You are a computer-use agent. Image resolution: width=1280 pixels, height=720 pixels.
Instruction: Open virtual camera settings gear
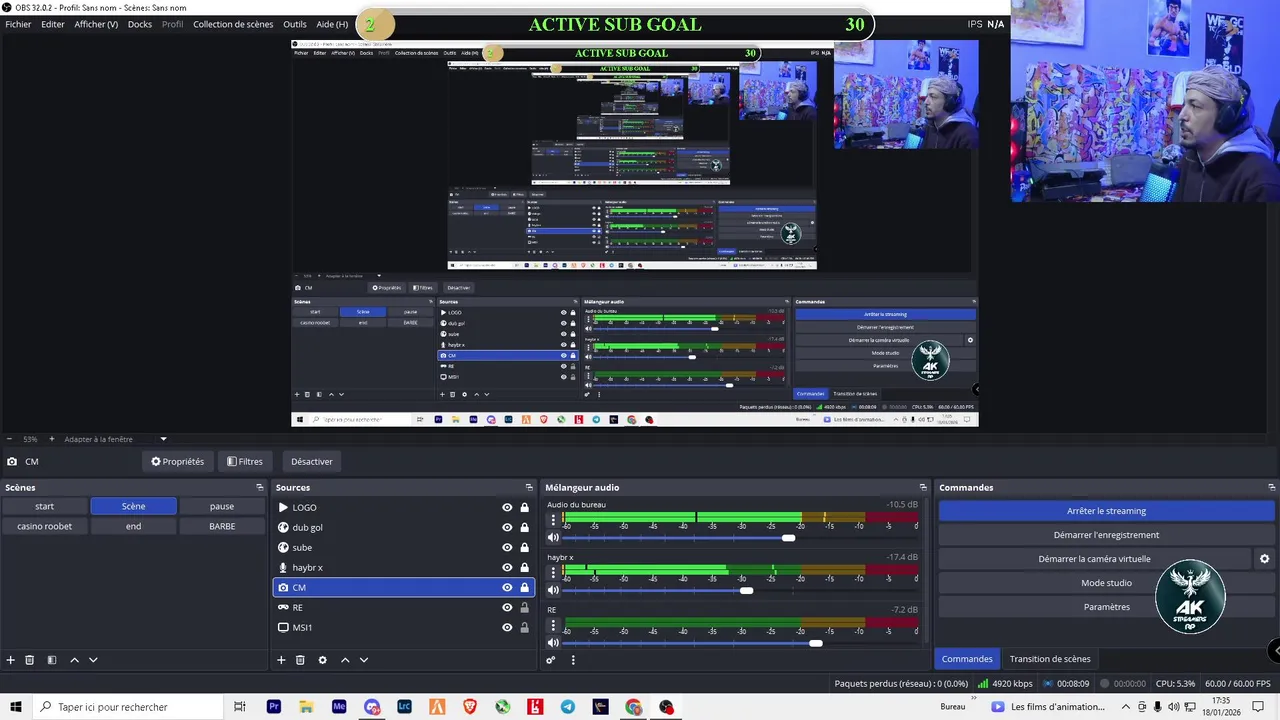[x=1264, y=559]
